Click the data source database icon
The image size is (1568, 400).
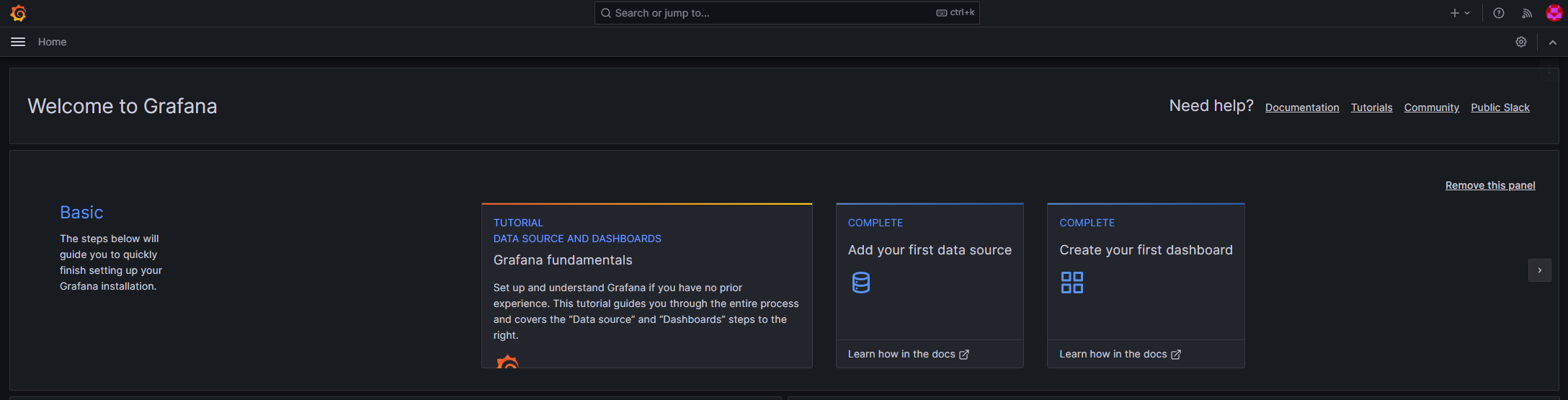click(x=861, y=283)
